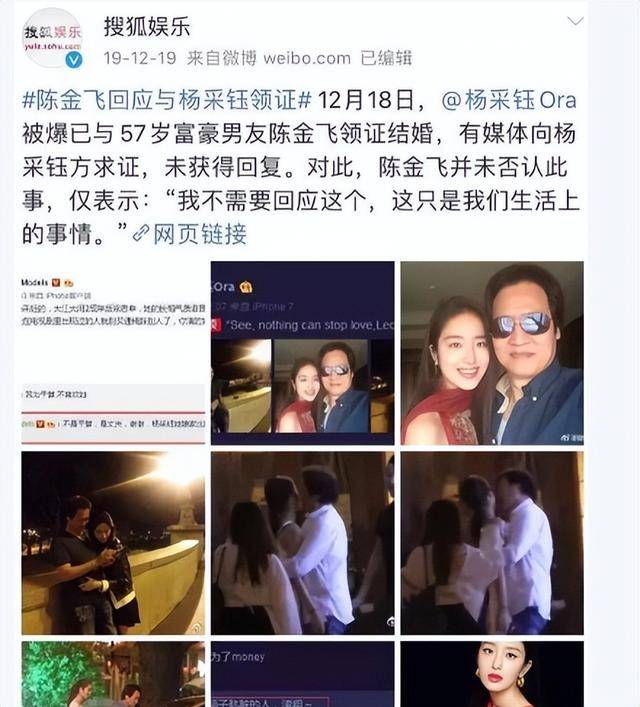Open the red lips portrait photo
This screenshot has height=707, width=640.
(x=492, y=674)
